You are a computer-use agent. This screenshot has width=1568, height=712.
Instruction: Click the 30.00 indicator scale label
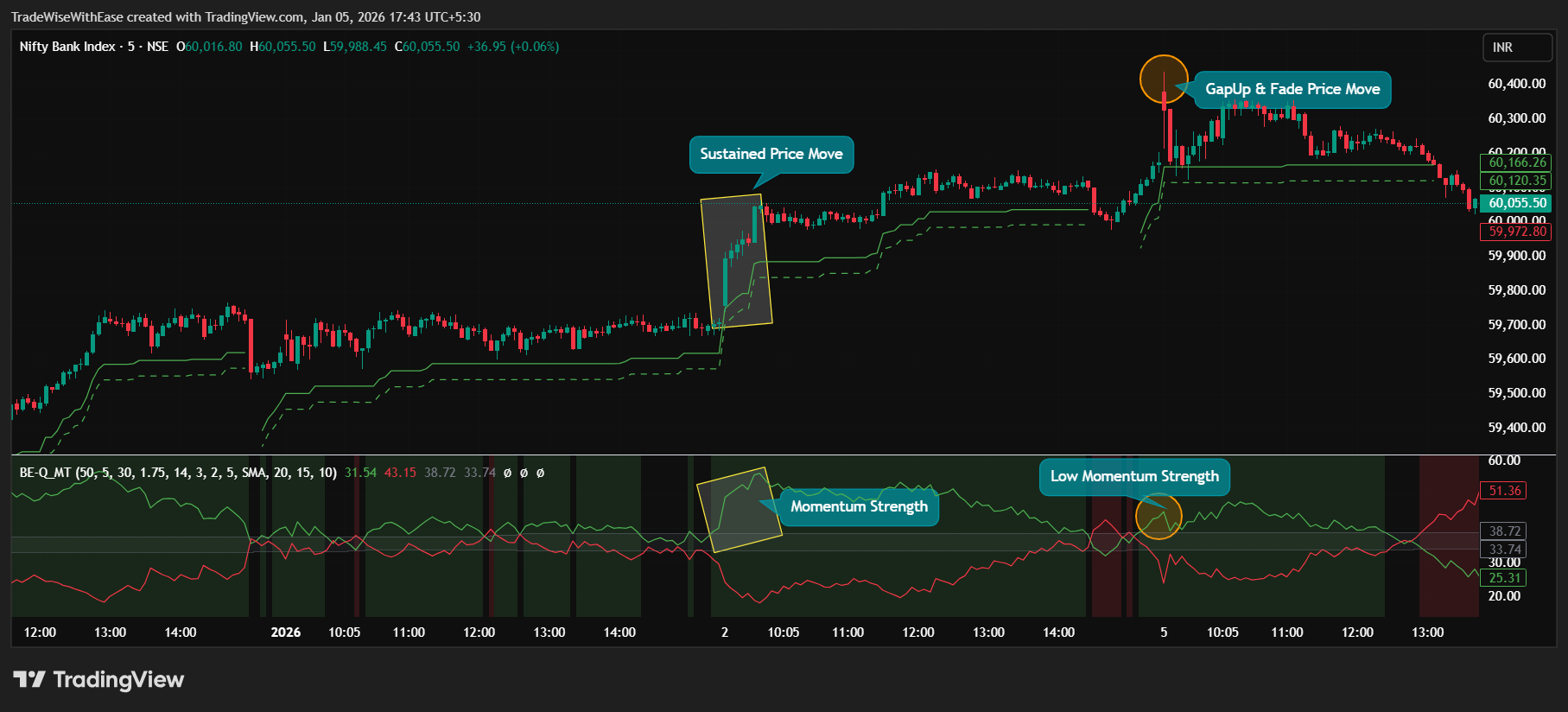1504,563
